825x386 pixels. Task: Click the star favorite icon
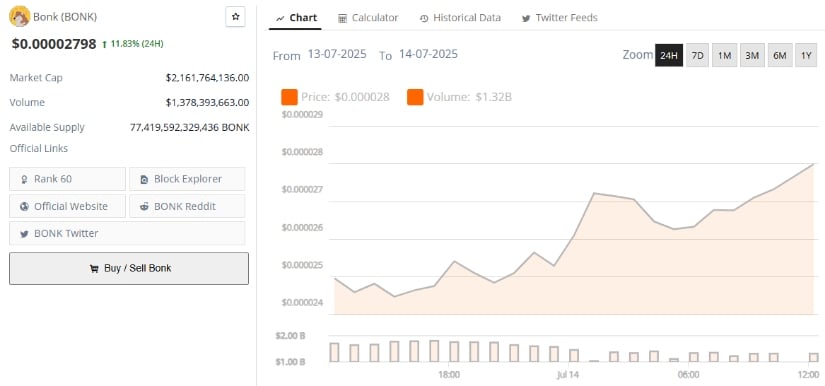pos(235,17)
